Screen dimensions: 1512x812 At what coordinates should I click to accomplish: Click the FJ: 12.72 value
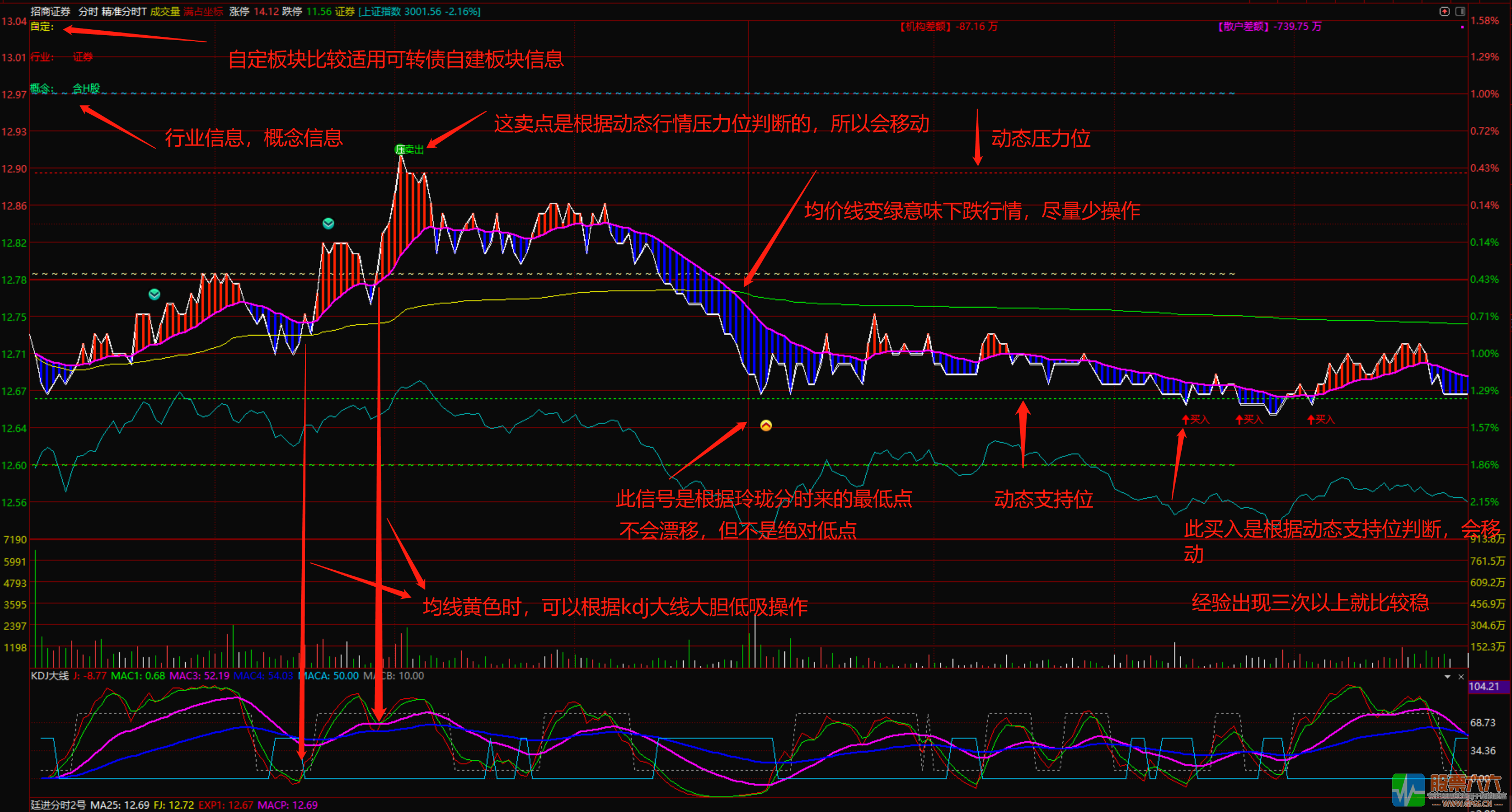[174, 805]
